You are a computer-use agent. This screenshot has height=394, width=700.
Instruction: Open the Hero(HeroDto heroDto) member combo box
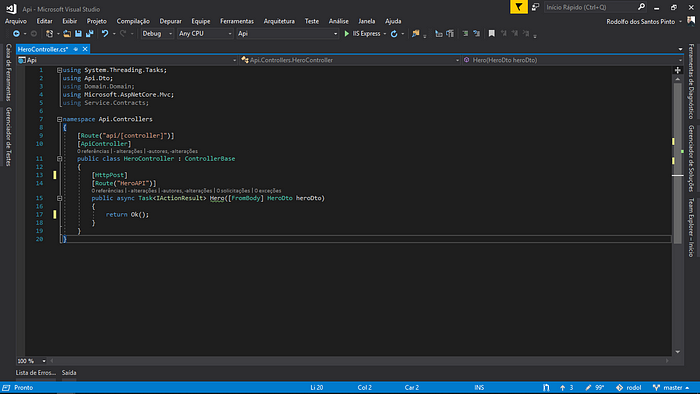[573, 60]
